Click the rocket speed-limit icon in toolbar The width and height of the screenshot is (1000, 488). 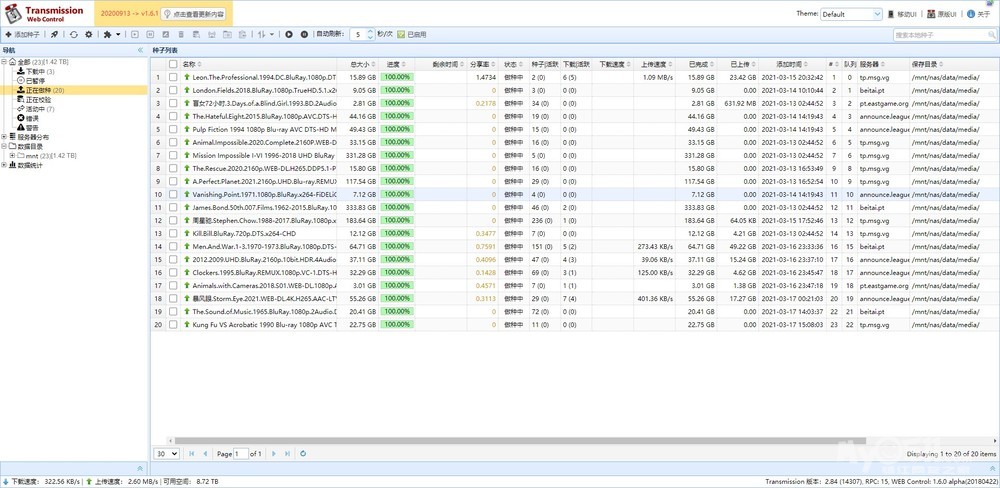click(55, 35)
